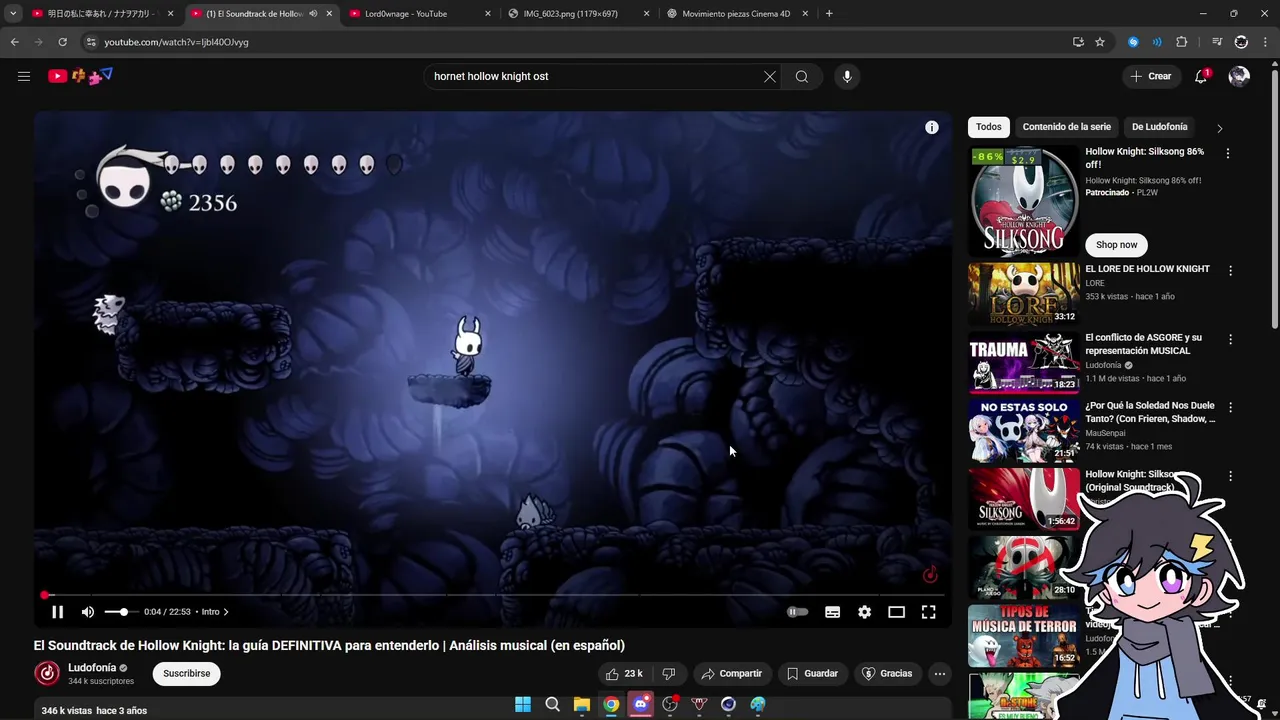Open options for ASGORE conflict video
Viewport: 1280px width, 720px height.
coord(1230,340)
